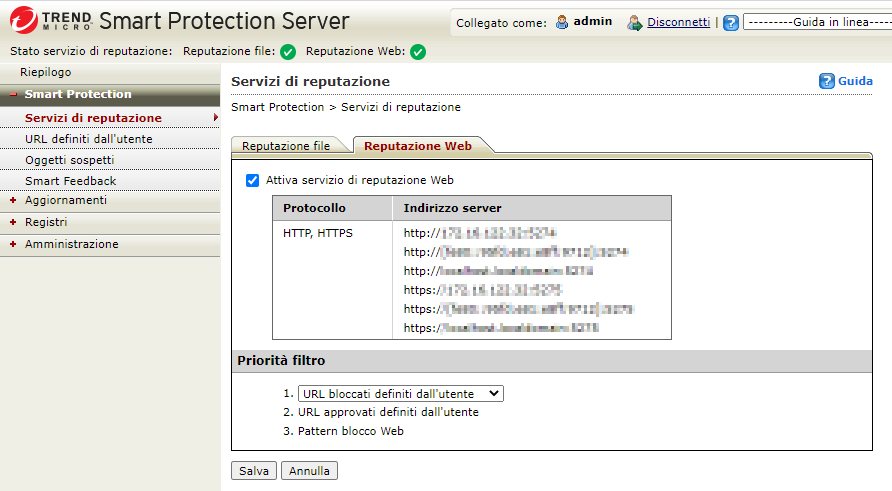Collapse the Smart Protection menu section
The image size is (892, 491).
tap(13, 95)
